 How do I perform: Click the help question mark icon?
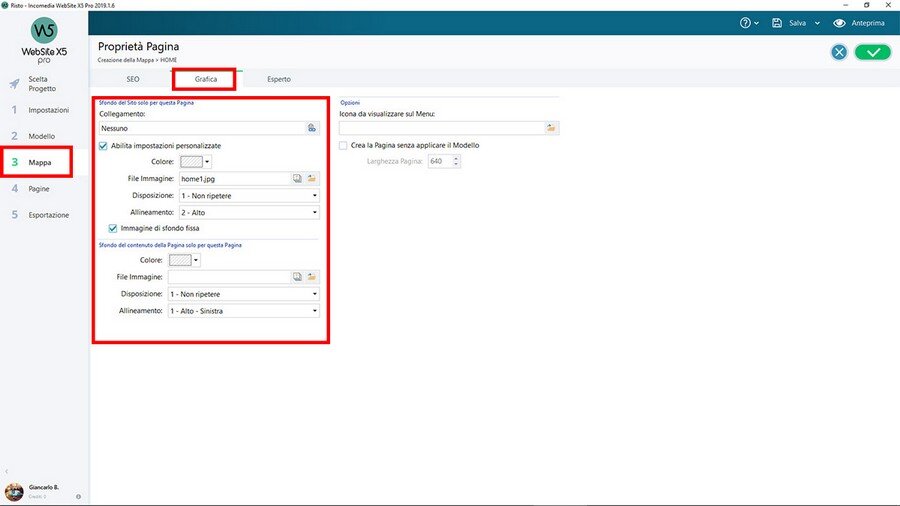745,22
